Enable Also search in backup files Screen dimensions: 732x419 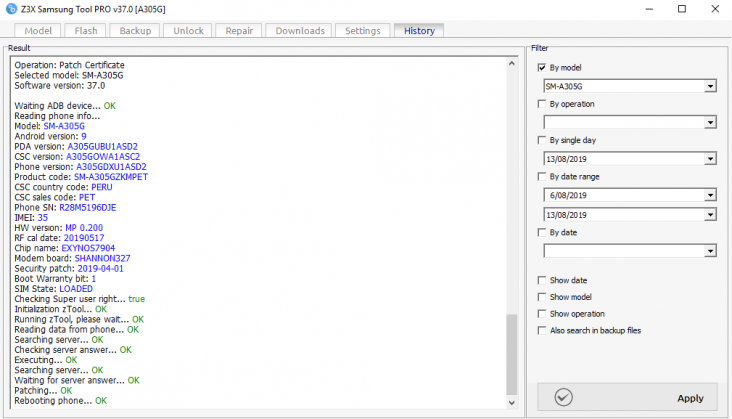(542, 330)
